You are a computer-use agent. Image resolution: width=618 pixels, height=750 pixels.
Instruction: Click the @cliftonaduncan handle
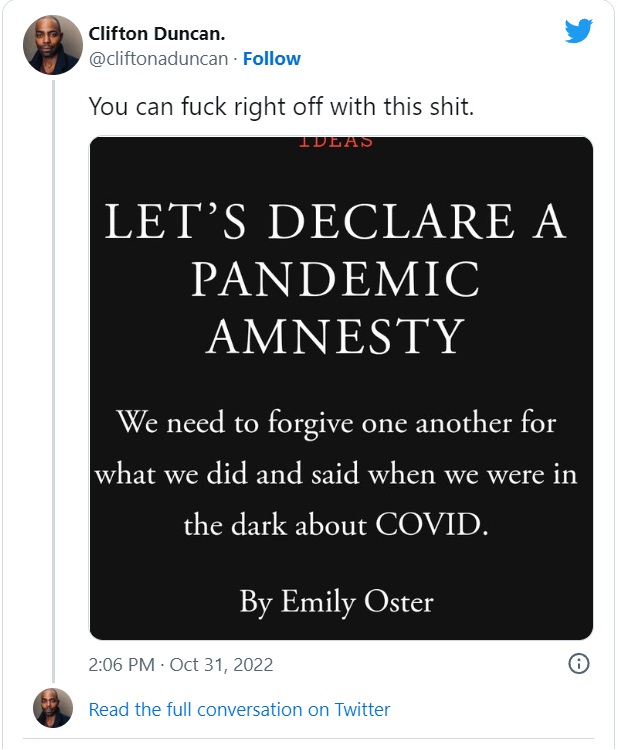coord(159,59)
